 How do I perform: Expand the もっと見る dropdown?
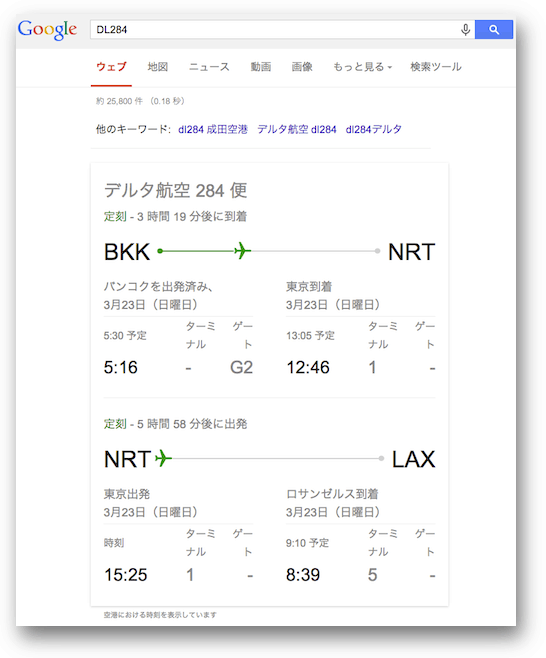tap(362, 67)
